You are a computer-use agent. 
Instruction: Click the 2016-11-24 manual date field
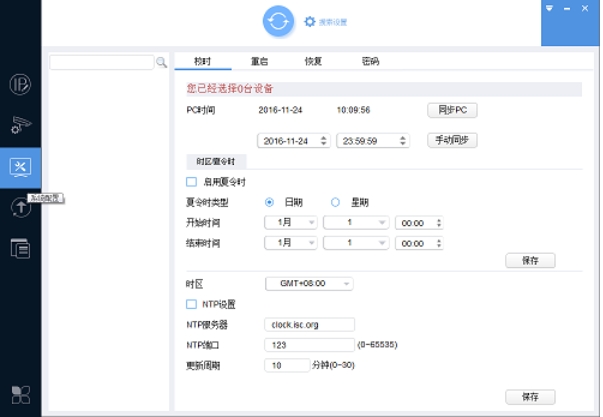(294, 141)
